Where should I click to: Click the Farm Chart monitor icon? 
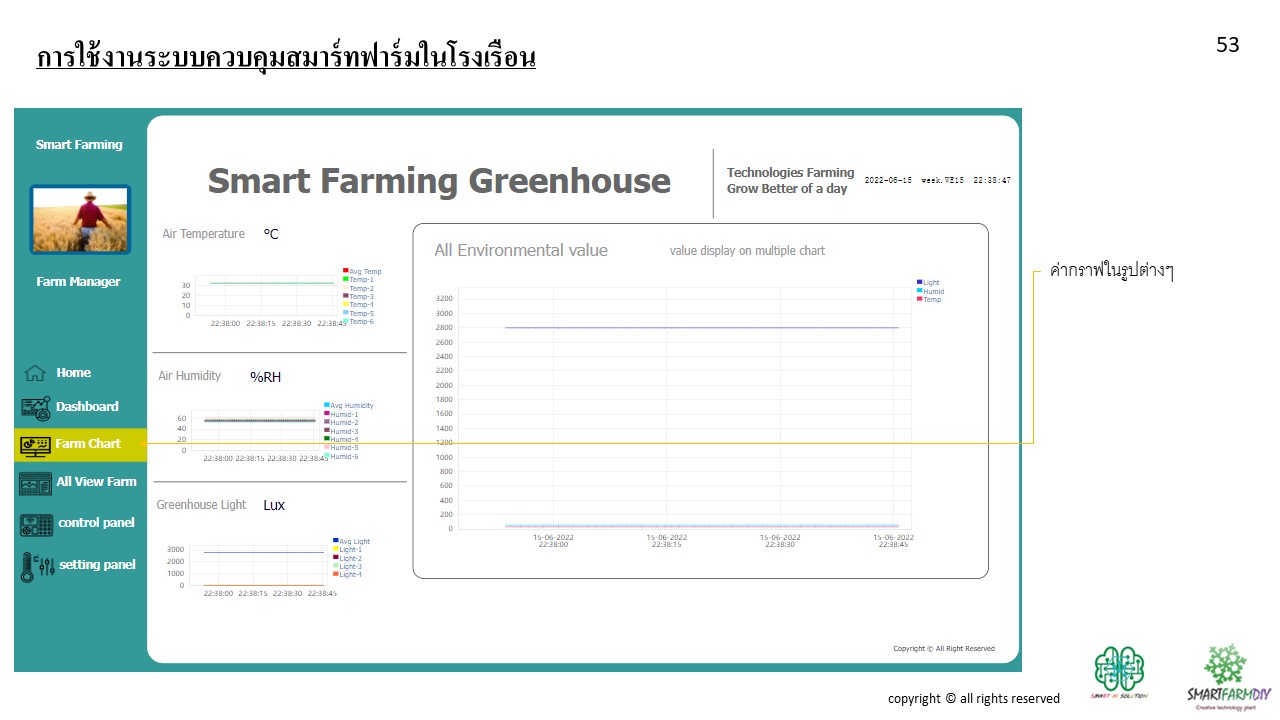click(35, 445)
